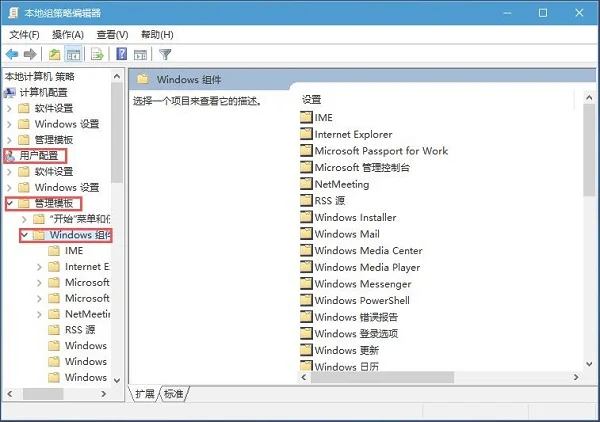Open the Help question mark icon
Screen dimensions: 600x422
tap(122, 54)
